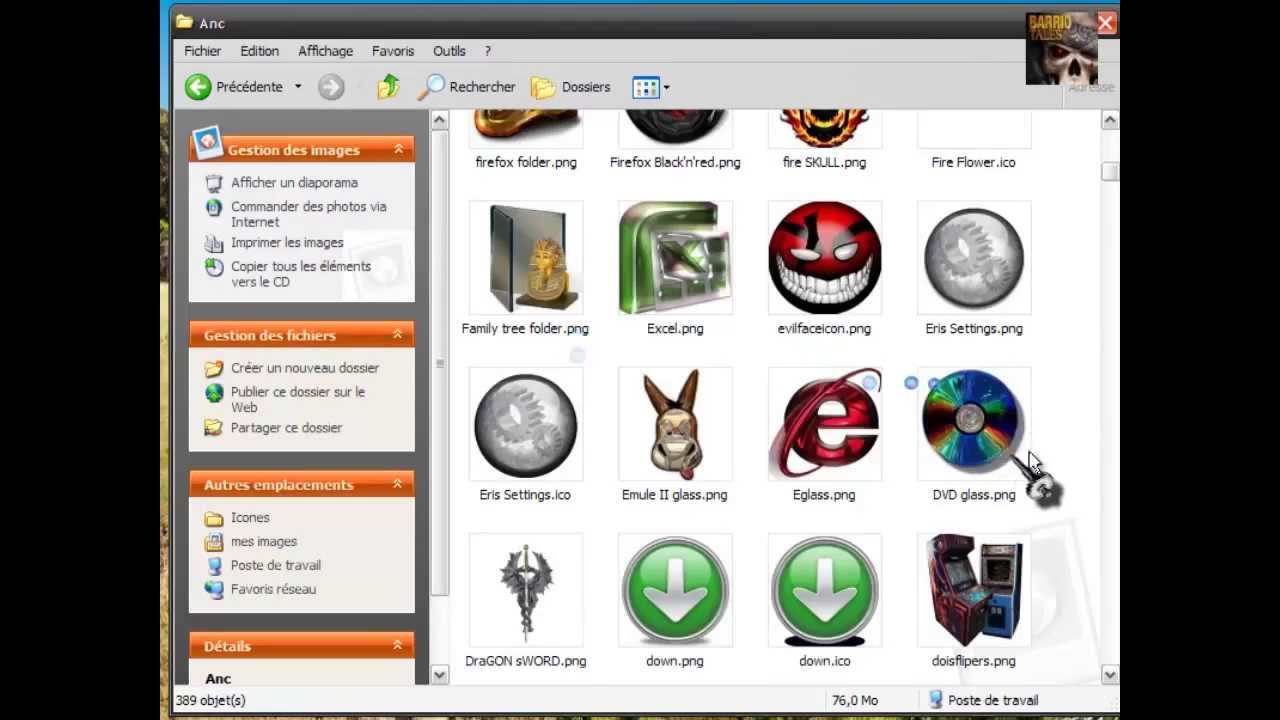This screenshot has width=1280, height=720.
Task: Click the Créer un nouveau dossier icon
Action: 214,368
